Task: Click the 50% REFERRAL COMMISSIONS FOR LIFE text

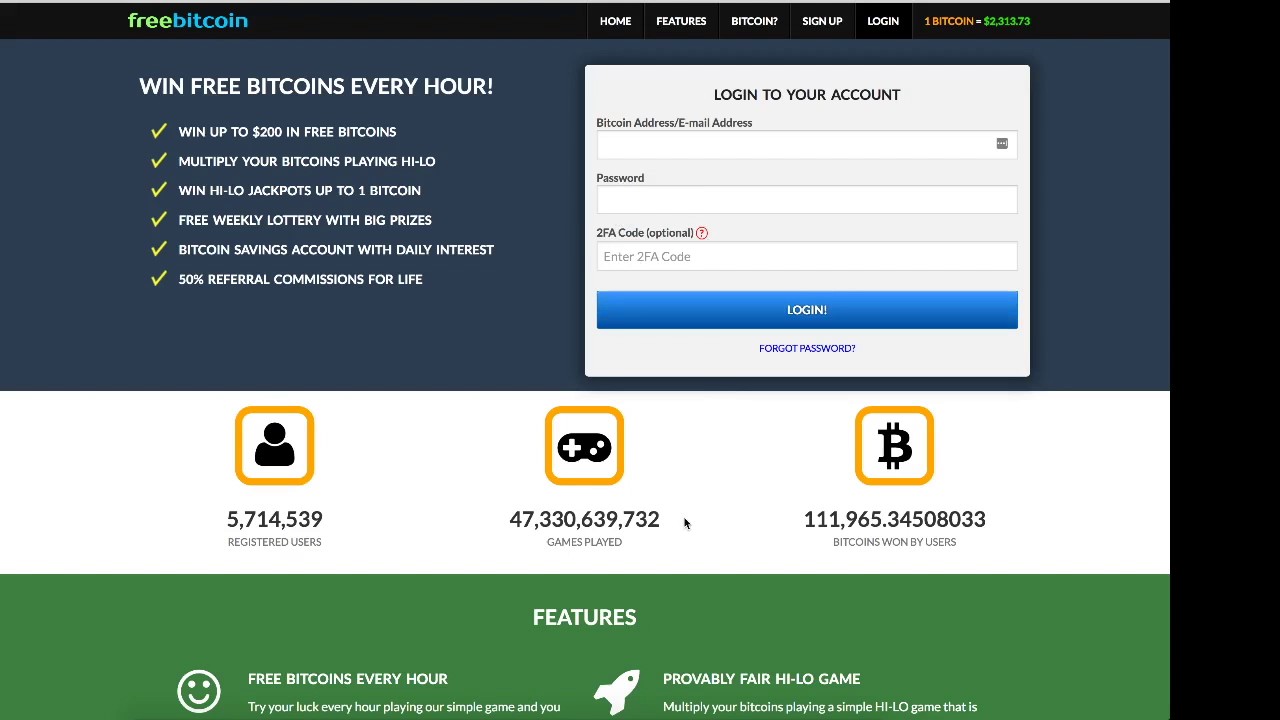Action: tap(300, 279)
